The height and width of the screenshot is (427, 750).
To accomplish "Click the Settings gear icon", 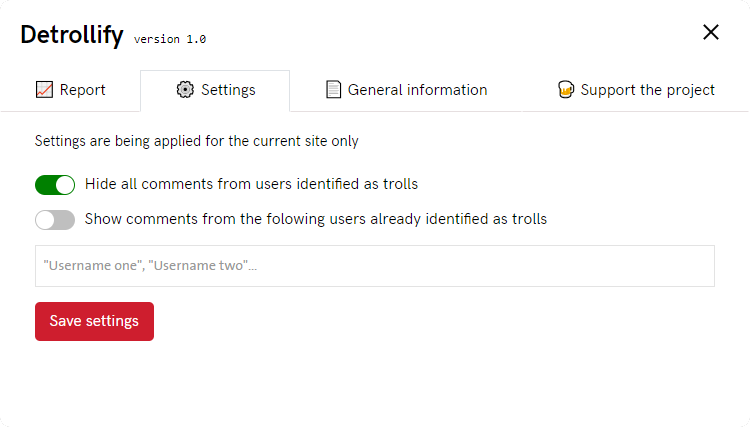I will (x=185, y=90).
